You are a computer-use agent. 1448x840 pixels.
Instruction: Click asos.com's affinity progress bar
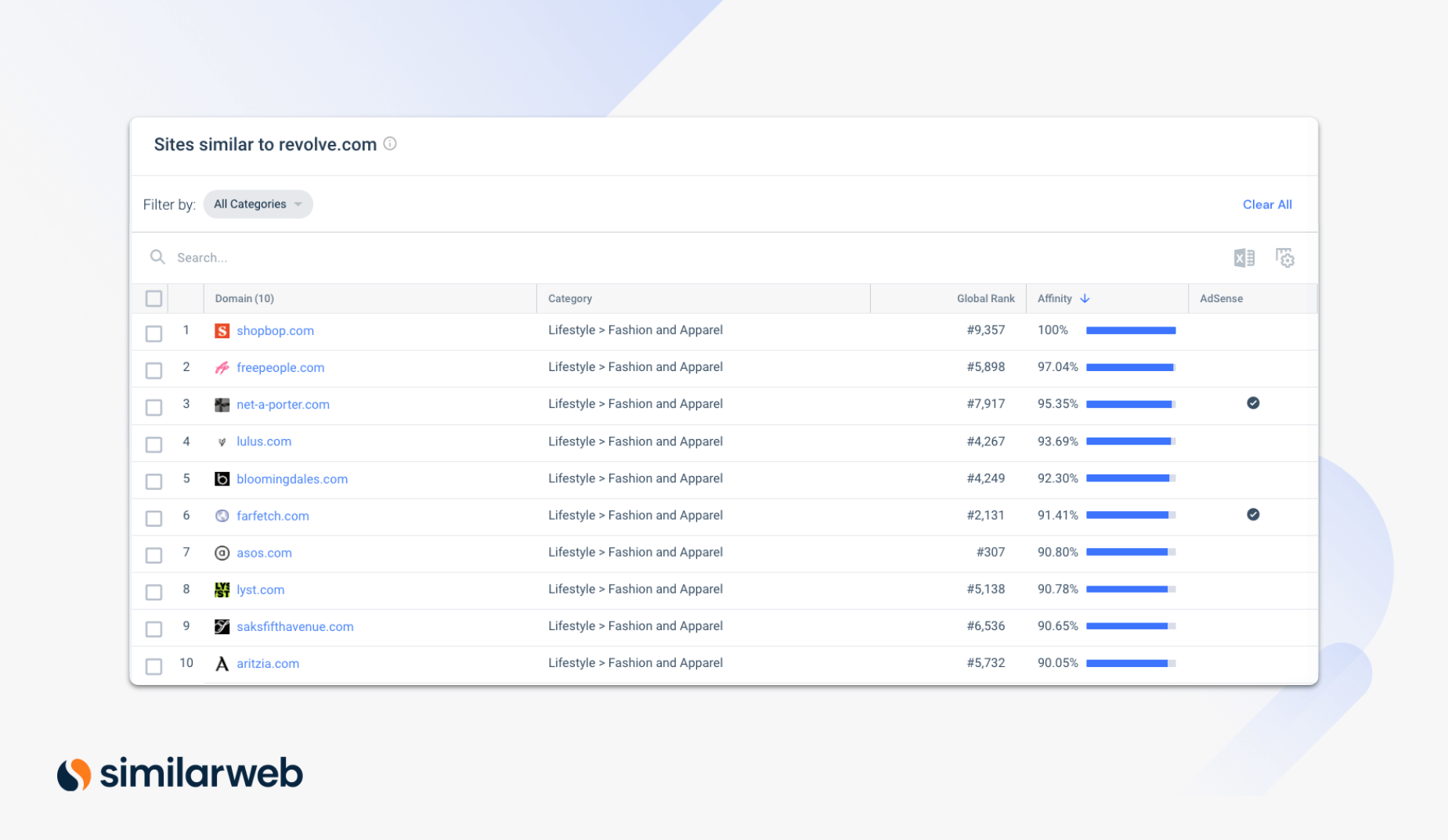[x=1131, y=551]
